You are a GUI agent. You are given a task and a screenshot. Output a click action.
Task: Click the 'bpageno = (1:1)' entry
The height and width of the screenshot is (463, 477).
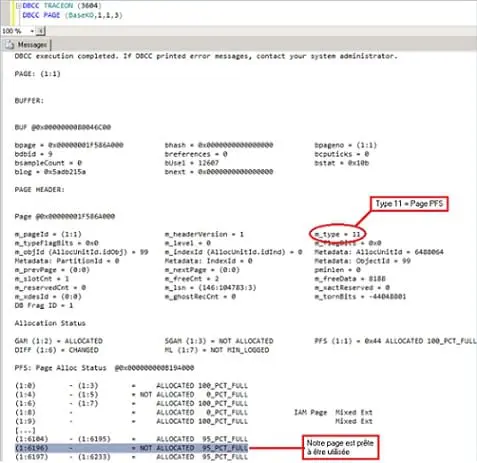pyautogui.click(x=346, y=145)
